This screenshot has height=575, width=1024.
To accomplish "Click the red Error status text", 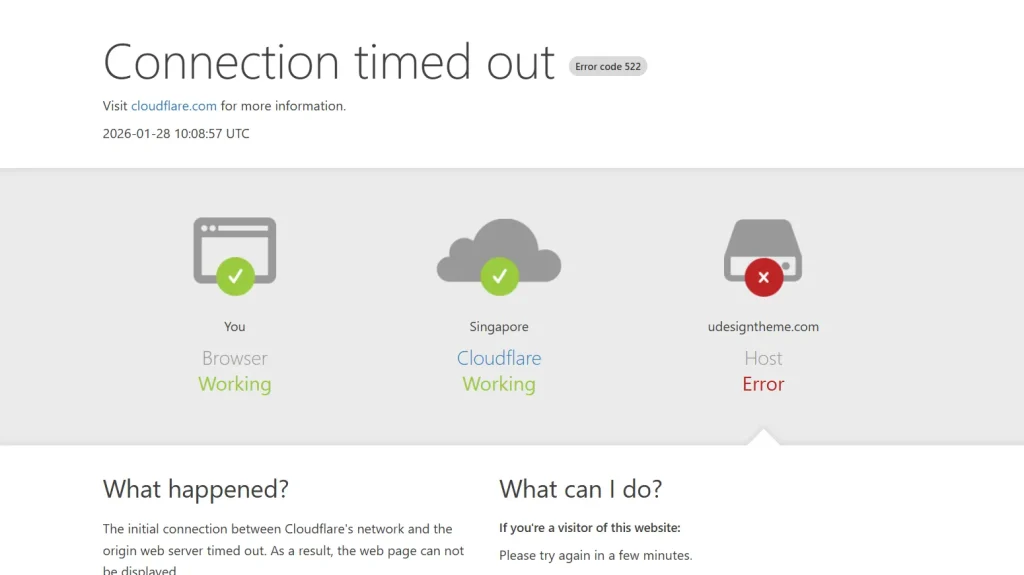I will pyautogui.click(x=763, y=384).
